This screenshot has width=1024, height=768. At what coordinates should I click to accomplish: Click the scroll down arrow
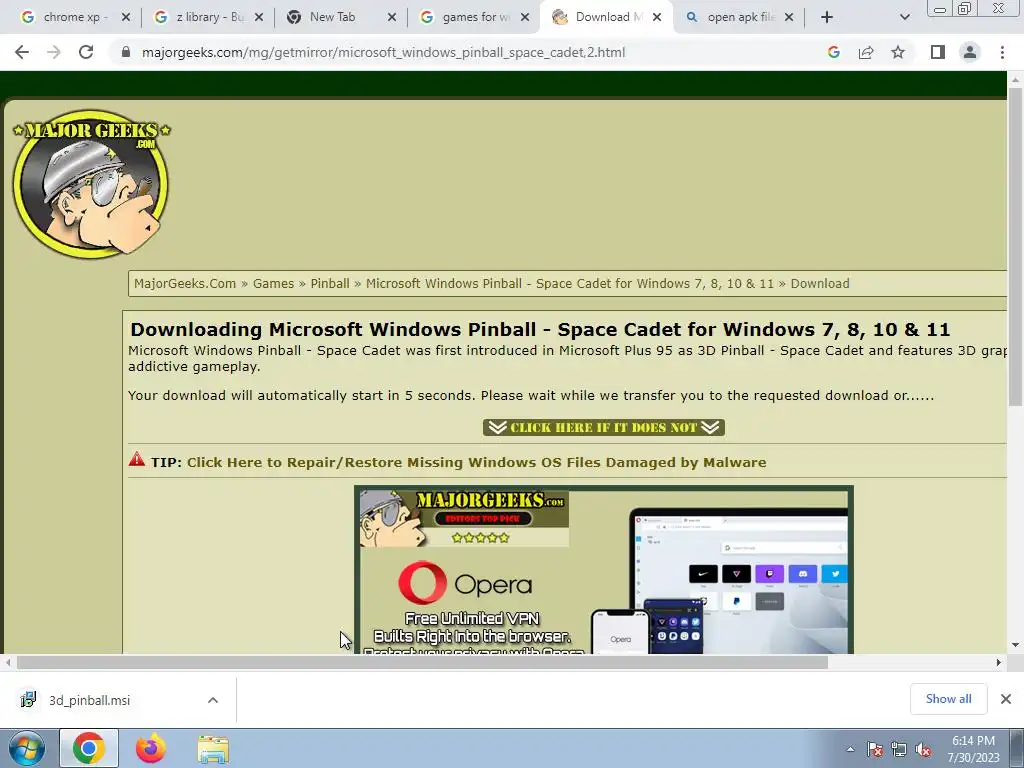[1016, 645]
